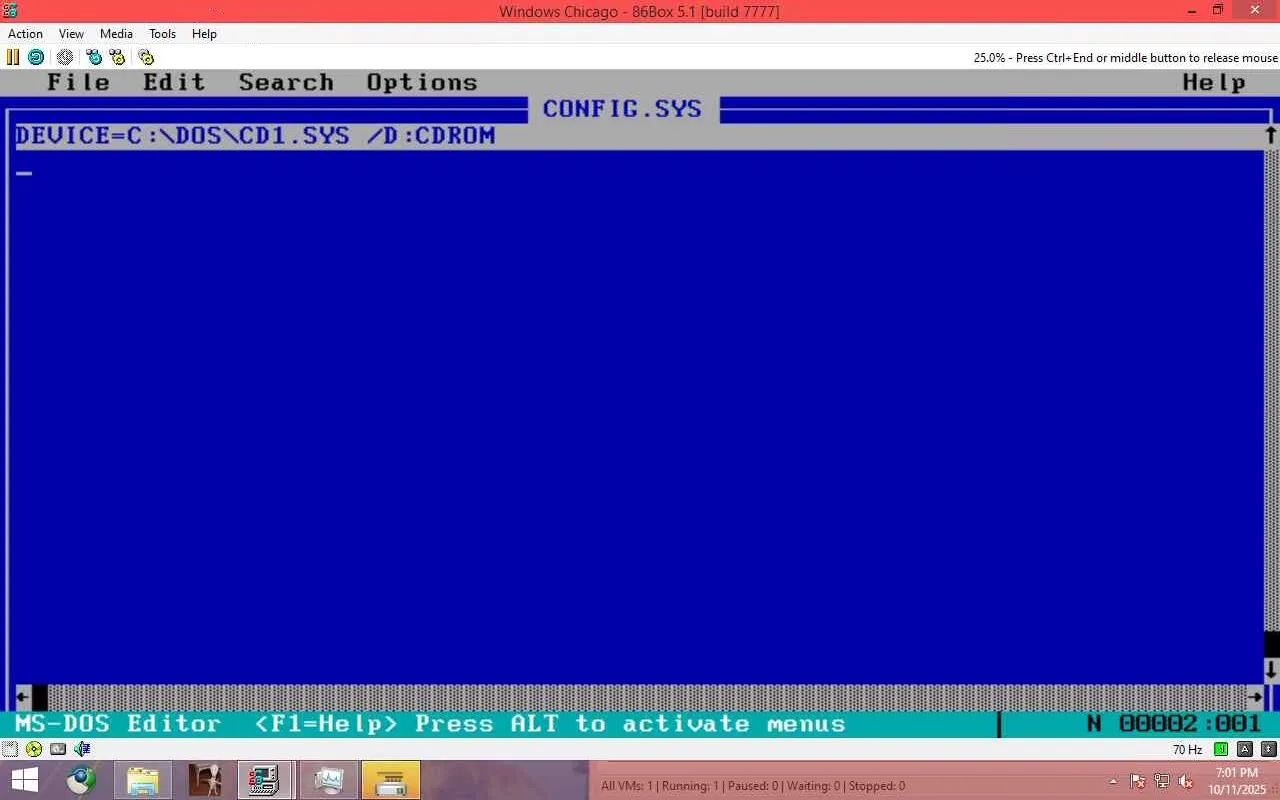Open File Explorer from the taskbar
1280x800 pixels.
coord(143,780)
